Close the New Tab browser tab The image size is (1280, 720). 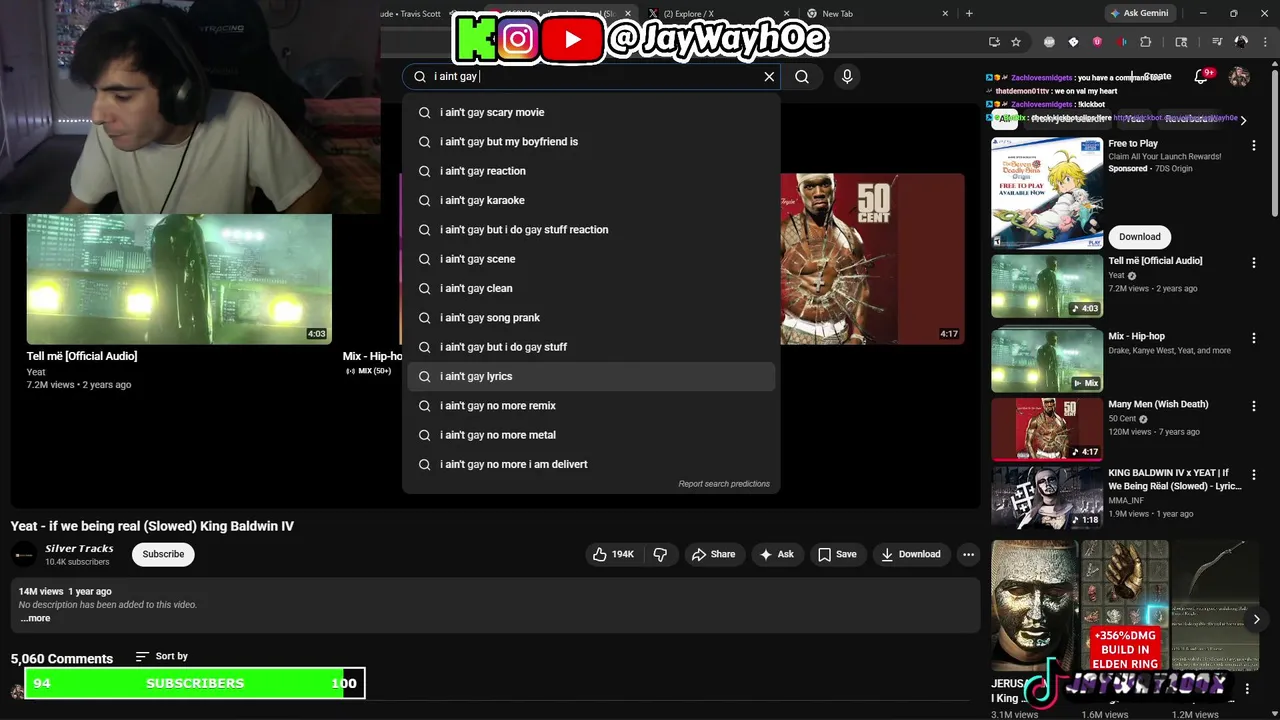pos(945,13)
